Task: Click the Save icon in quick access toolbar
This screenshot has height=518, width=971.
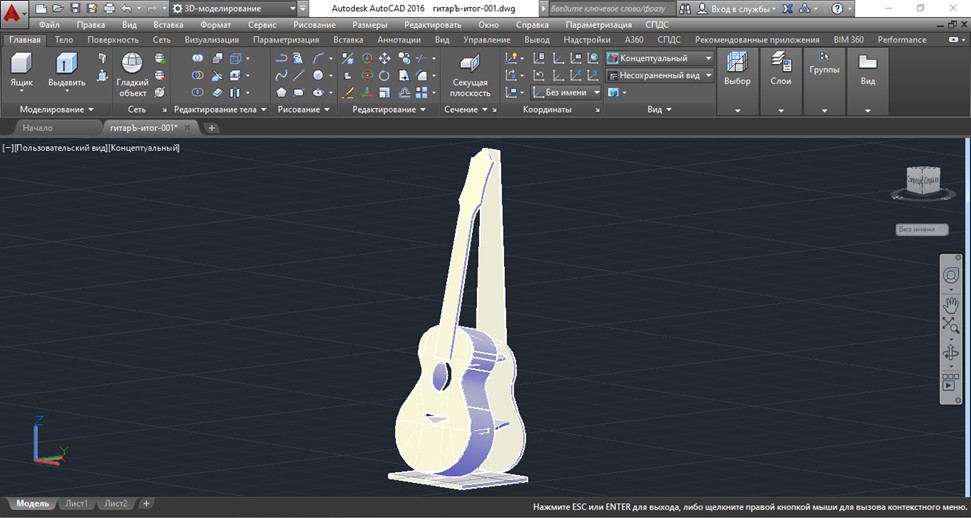Action: (x=76, y=8)
